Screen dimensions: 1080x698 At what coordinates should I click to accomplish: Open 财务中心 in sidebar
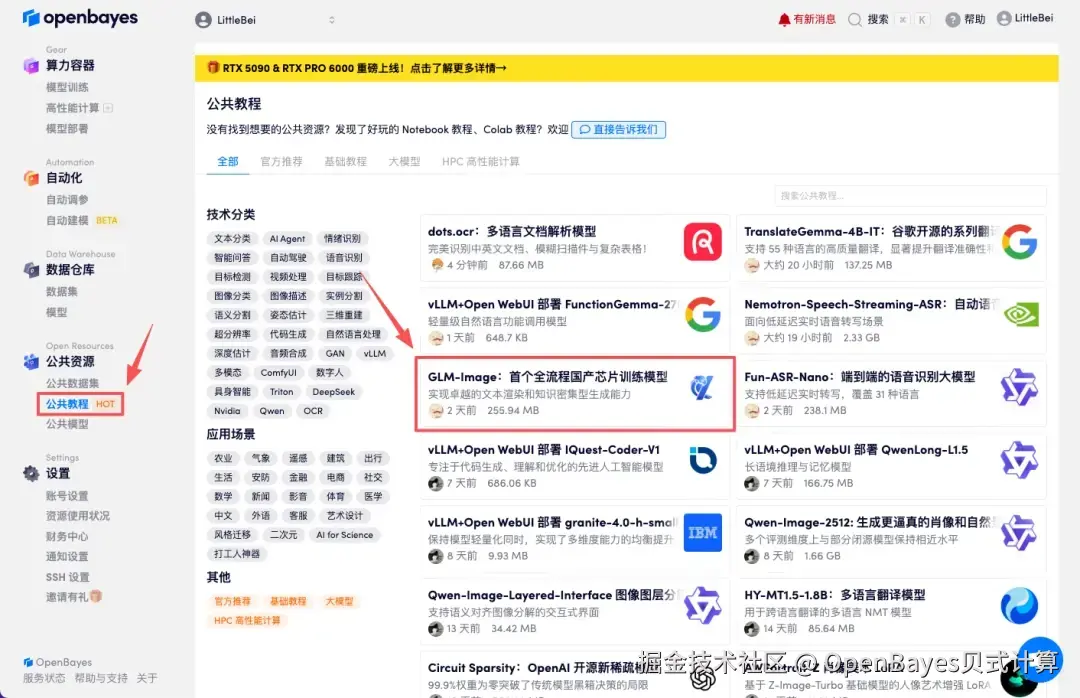click(x=67, y=536)
